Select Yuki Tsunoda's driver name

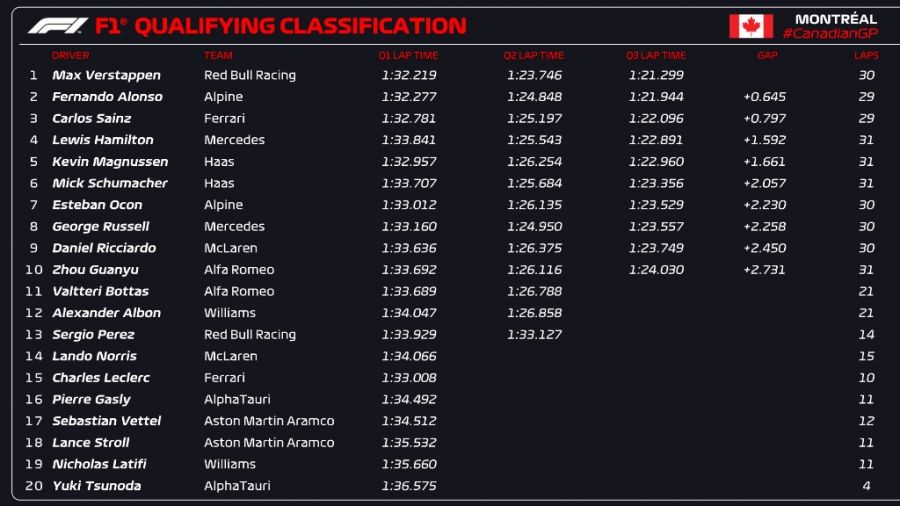96,486
